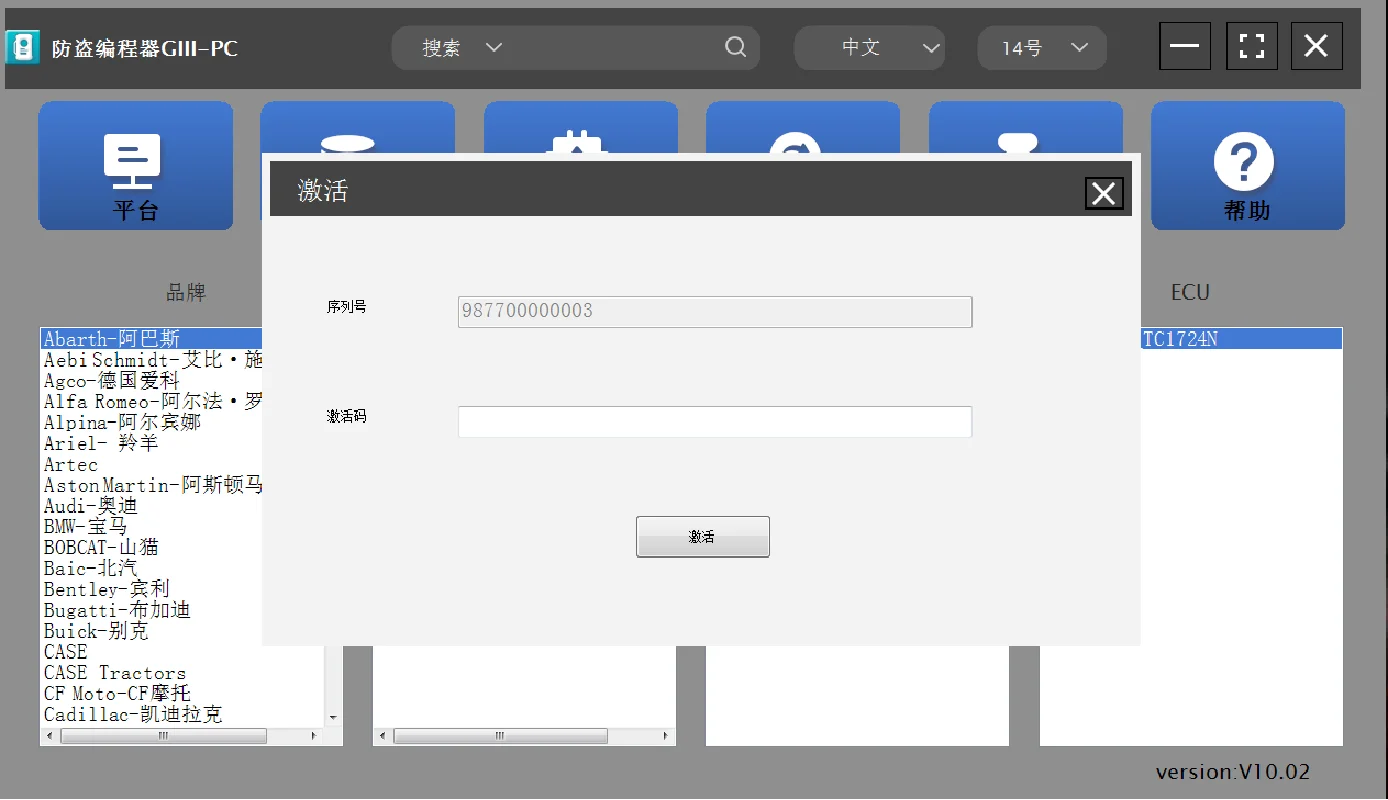This screenshot has height=800, width=1388.
Task: Open the 中文 language dropdown
Action: [x=870, y=48]
